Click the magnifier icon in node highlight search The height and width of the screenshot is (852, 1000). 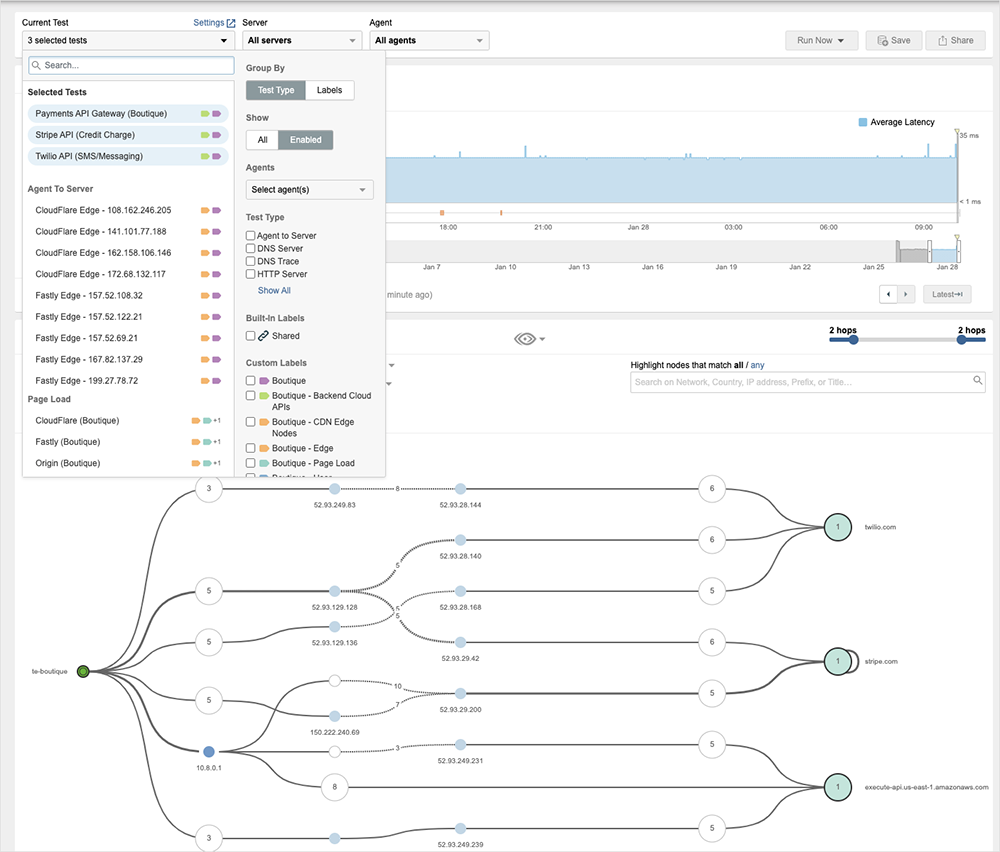[x=978, y=381]
